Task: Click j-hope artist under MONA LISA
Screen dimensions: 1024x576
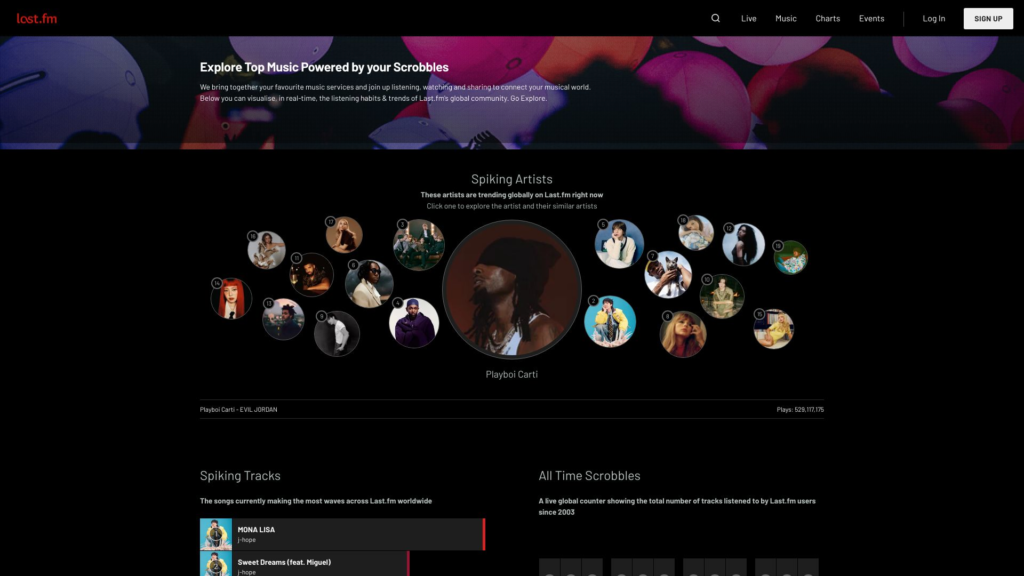Action: [247, 540]
